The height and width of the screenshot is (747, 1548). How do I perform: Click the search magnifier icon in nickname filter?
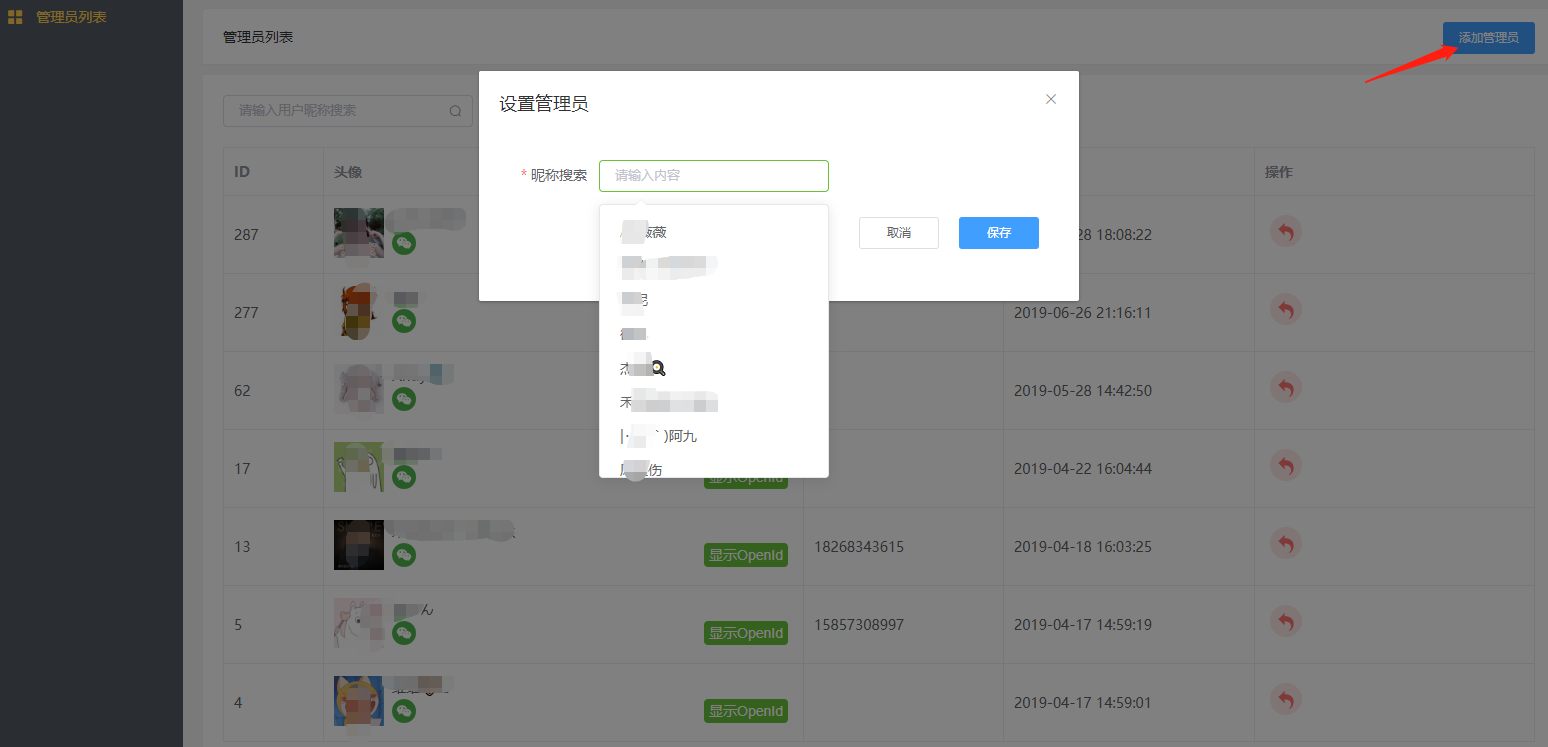[x=456, y=111]
